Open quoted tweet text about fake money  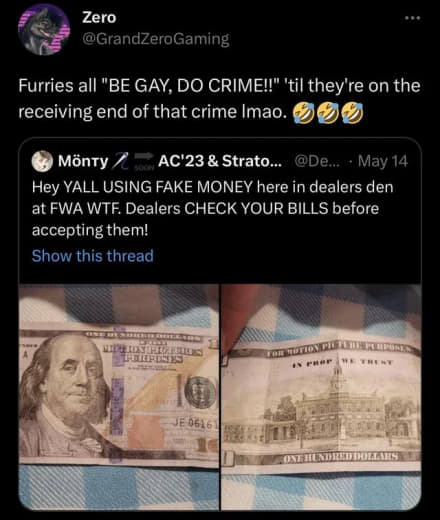pyautogui.click(x=212, y=208)
